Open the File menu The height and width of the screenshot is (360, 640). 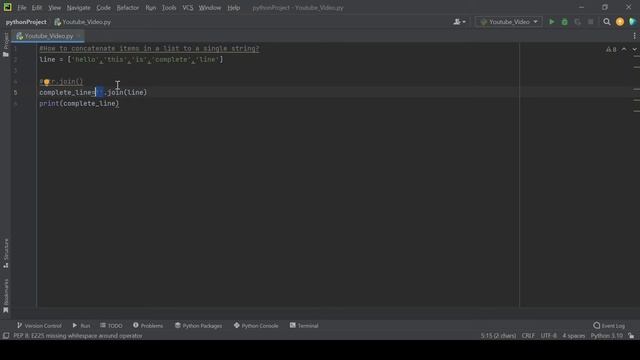click(x=22, y=8)
